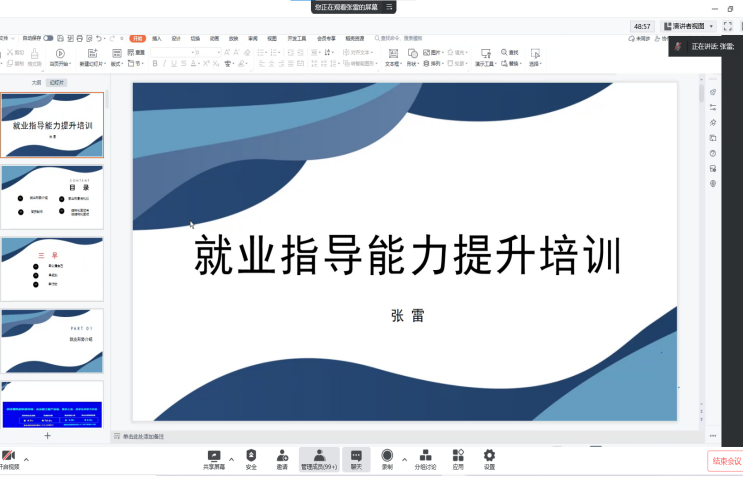Click the Share Screen (共享屏幕) icon
Screen dimensions: 743x479
click(x=214, y=457)
